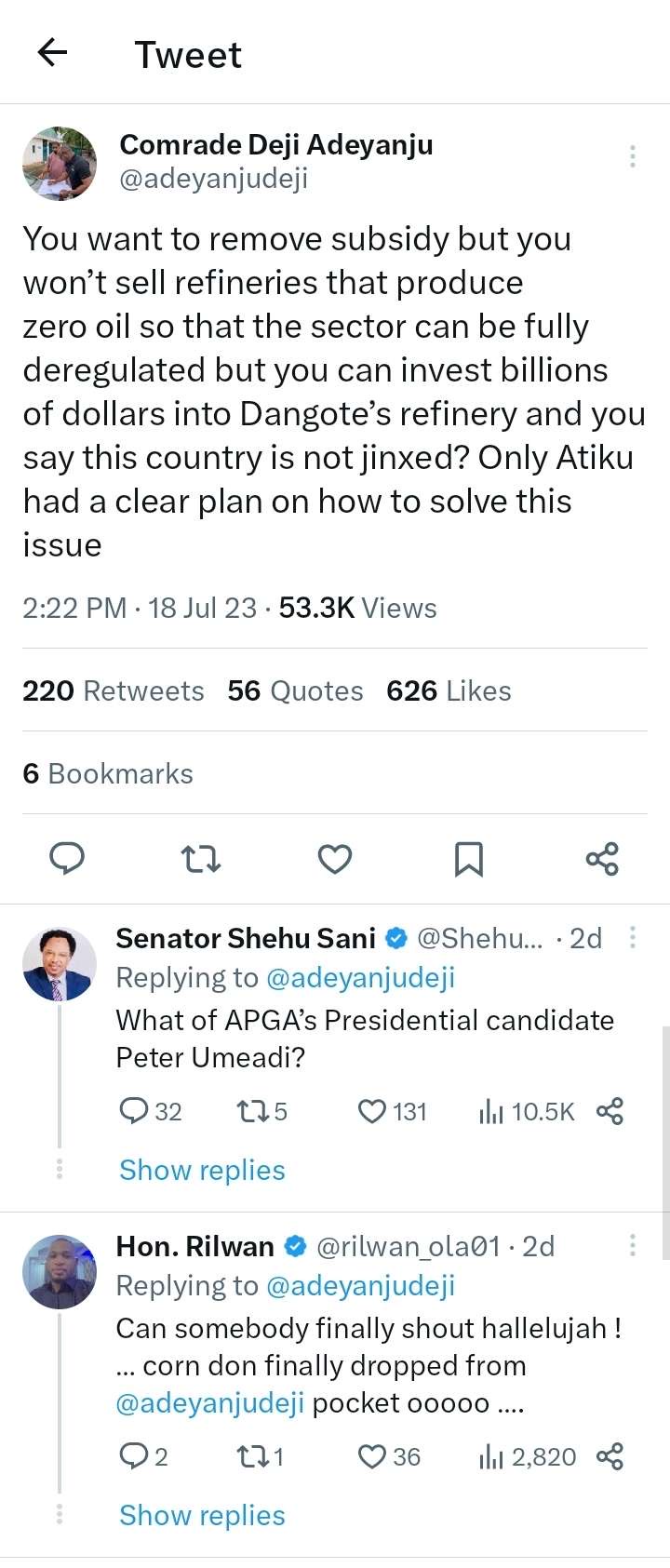Reply to Deji Adeyanju's main tweet
This screenshot has width=670, height=1568.
[x=67, y=858]
